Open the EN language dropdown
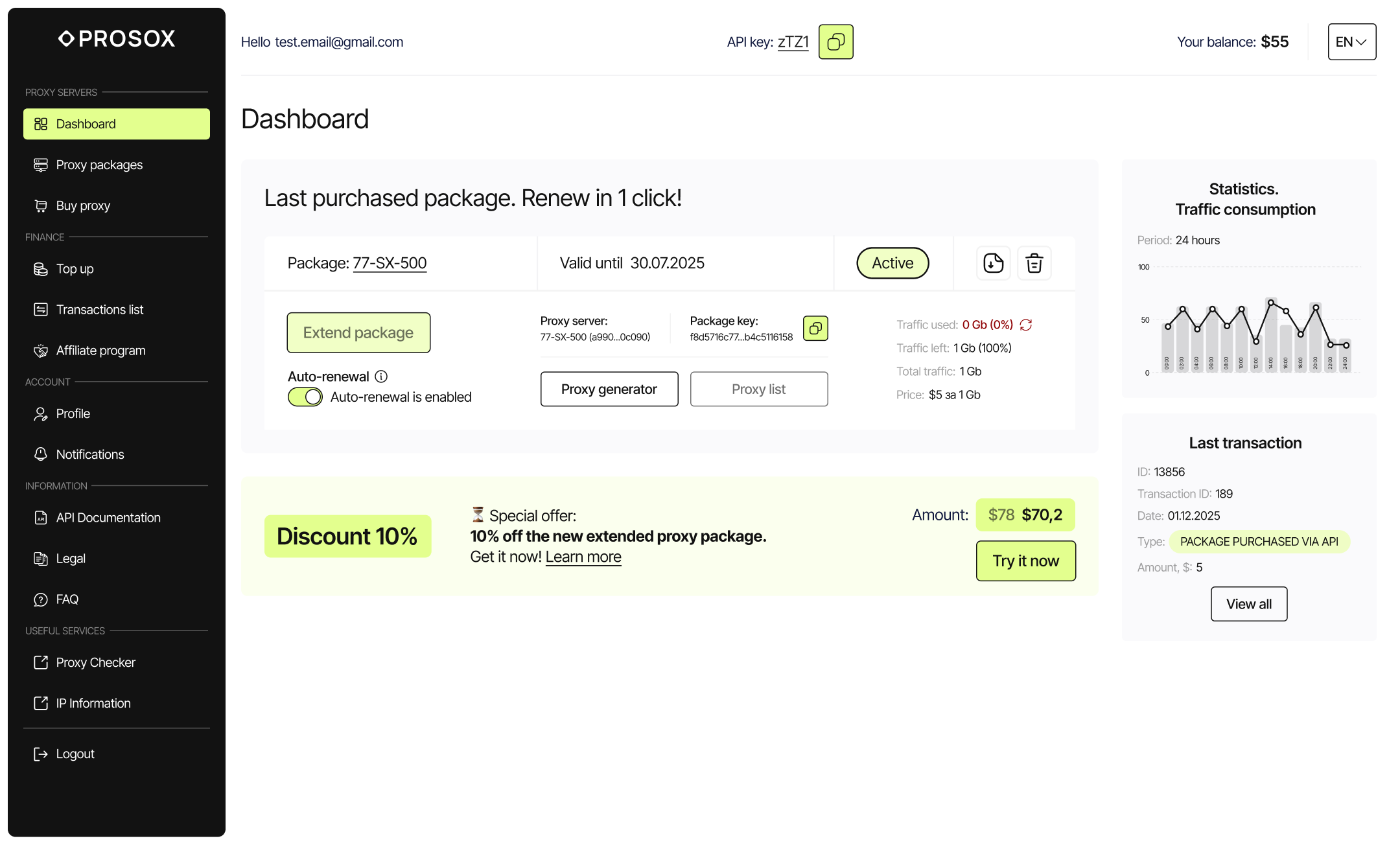1400x845 pixels. pos(1351,42)
